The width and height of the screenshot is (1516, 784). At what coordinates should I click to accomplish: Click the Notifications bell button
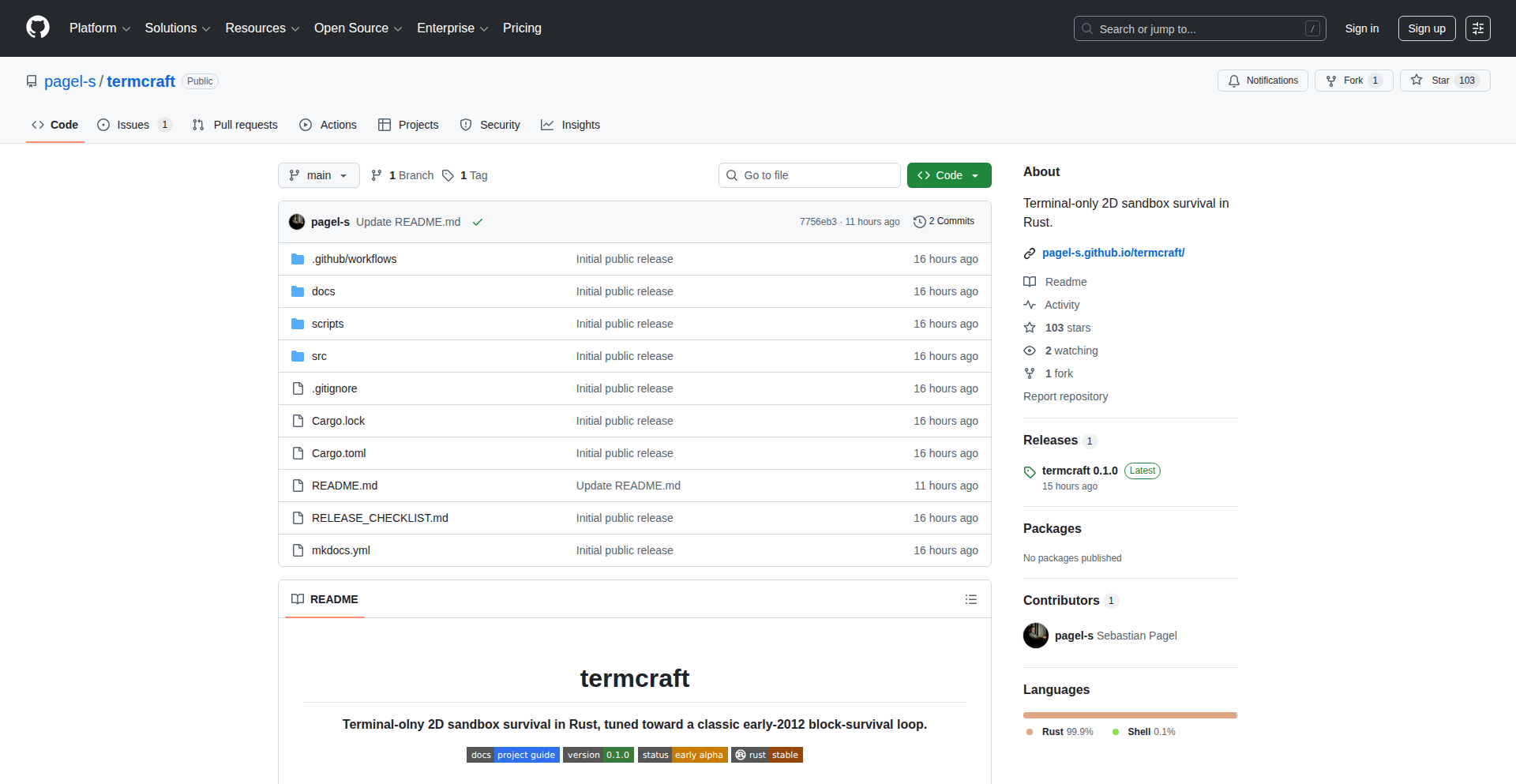1263,81
